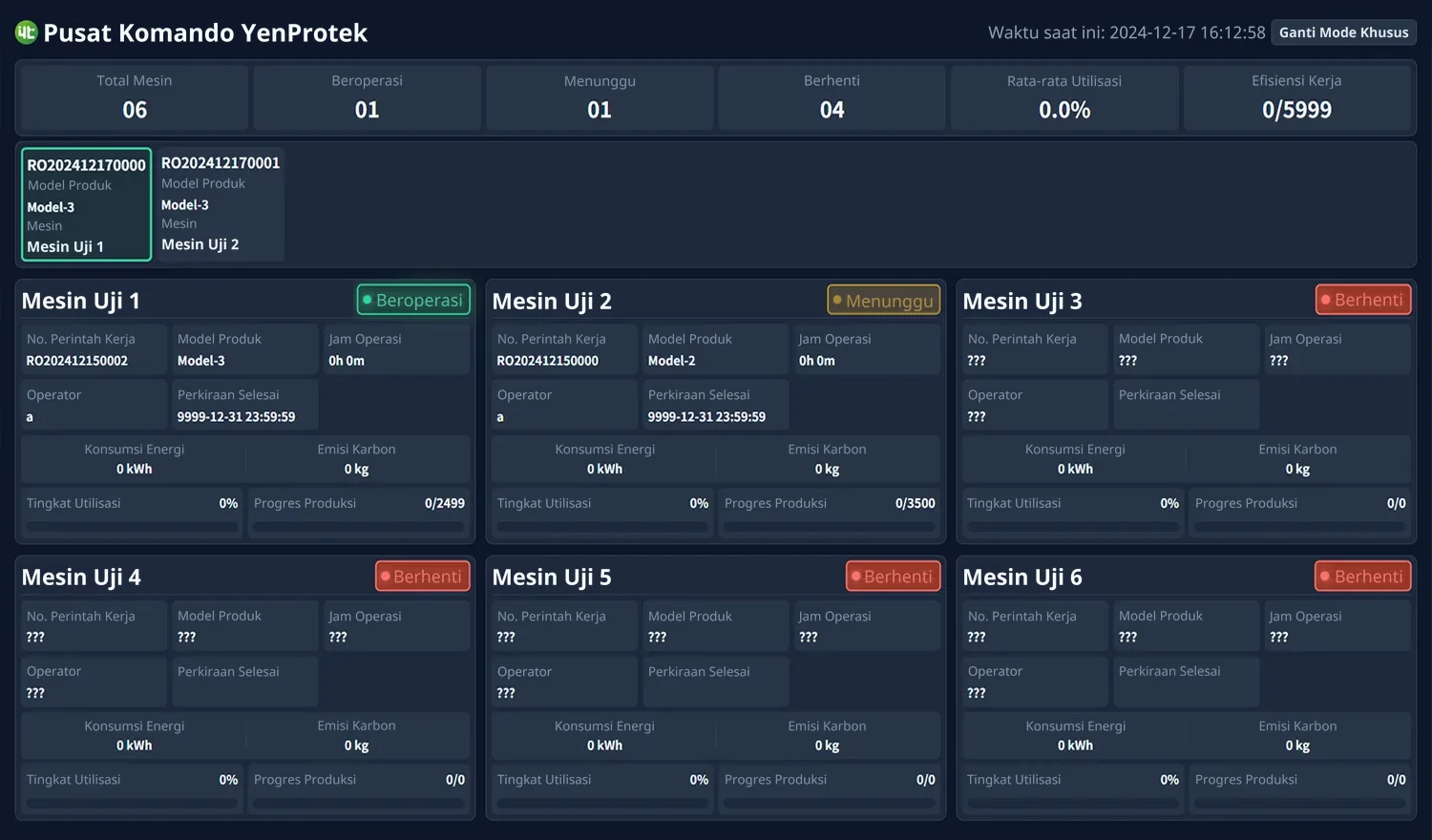The image size is (1432, 840).
Task: Click Perkiraan Selesai date in Mesin Uji 1
Action: [237, 417]
